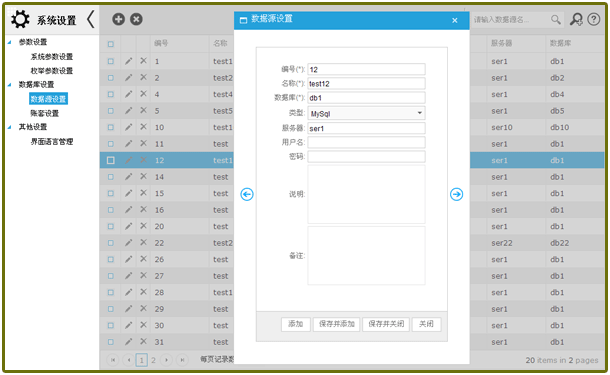The image size is (610, 375).
Task: Go to previous page in pager
Action: pos(128,360)
